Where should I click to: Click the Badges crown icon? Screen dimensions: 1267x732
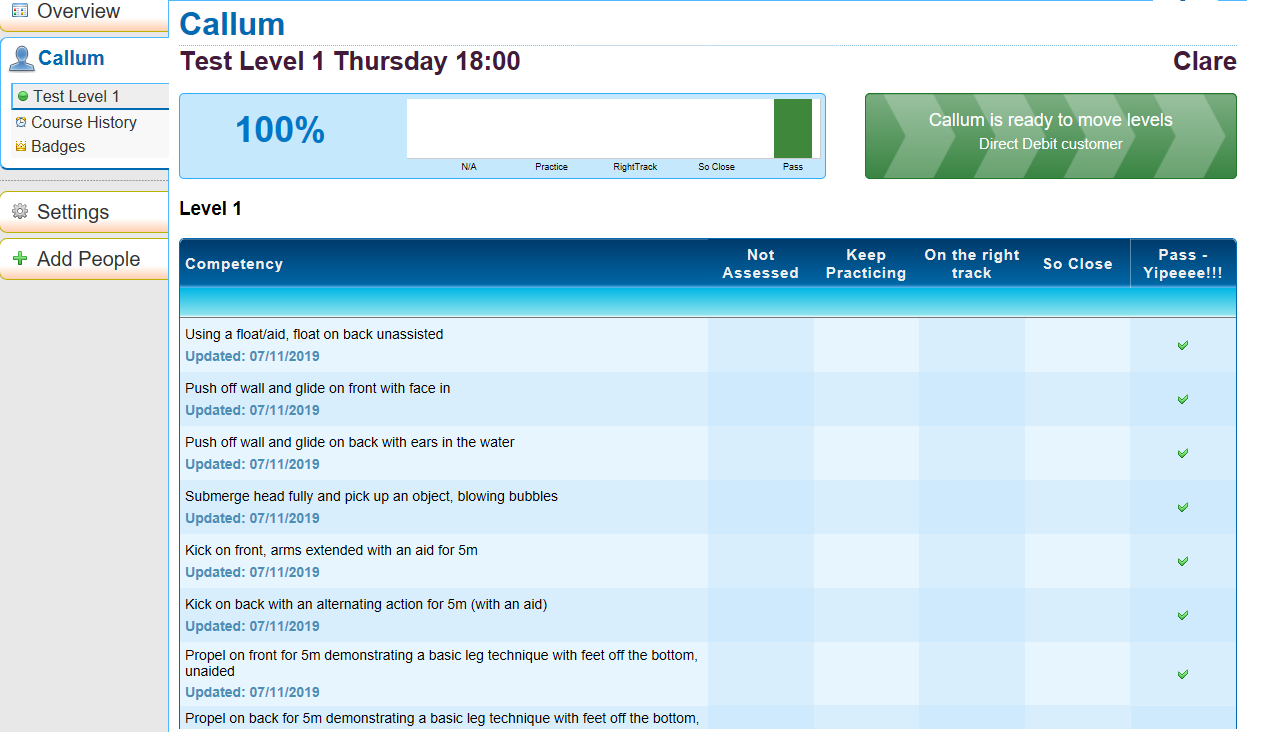click(x=21, y=147)
